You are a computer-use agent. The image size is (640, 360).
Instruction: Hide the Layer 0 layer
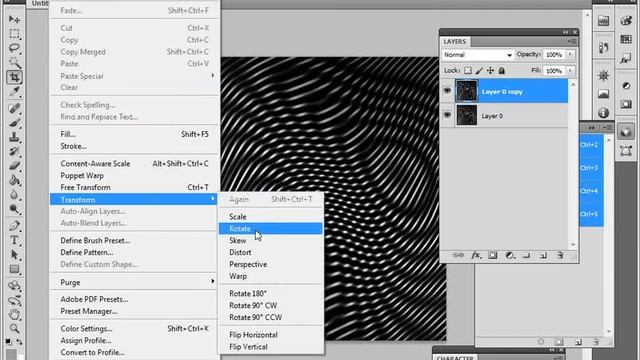point(447,115)
